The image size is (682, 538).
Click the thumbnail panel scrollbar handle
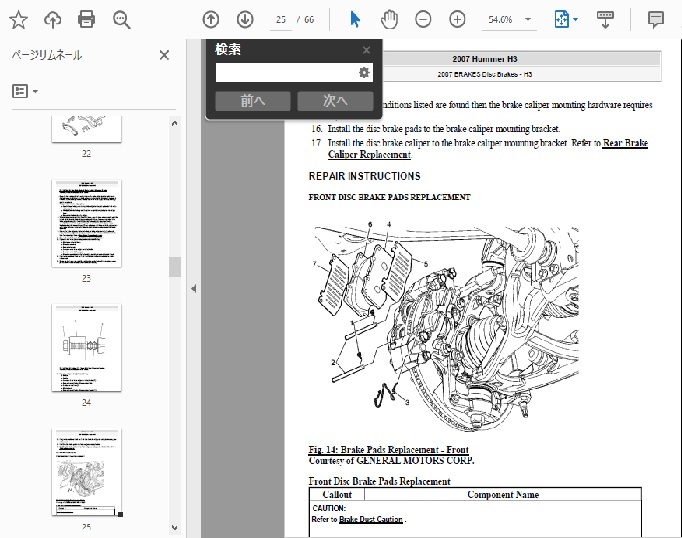174,267
